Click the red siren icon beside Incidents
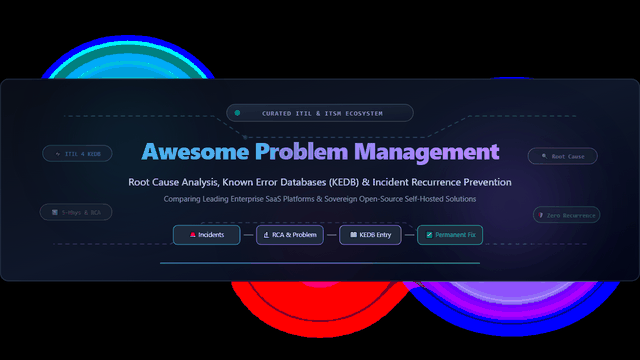The image size is (640, 360). click(x=193, y=235)
